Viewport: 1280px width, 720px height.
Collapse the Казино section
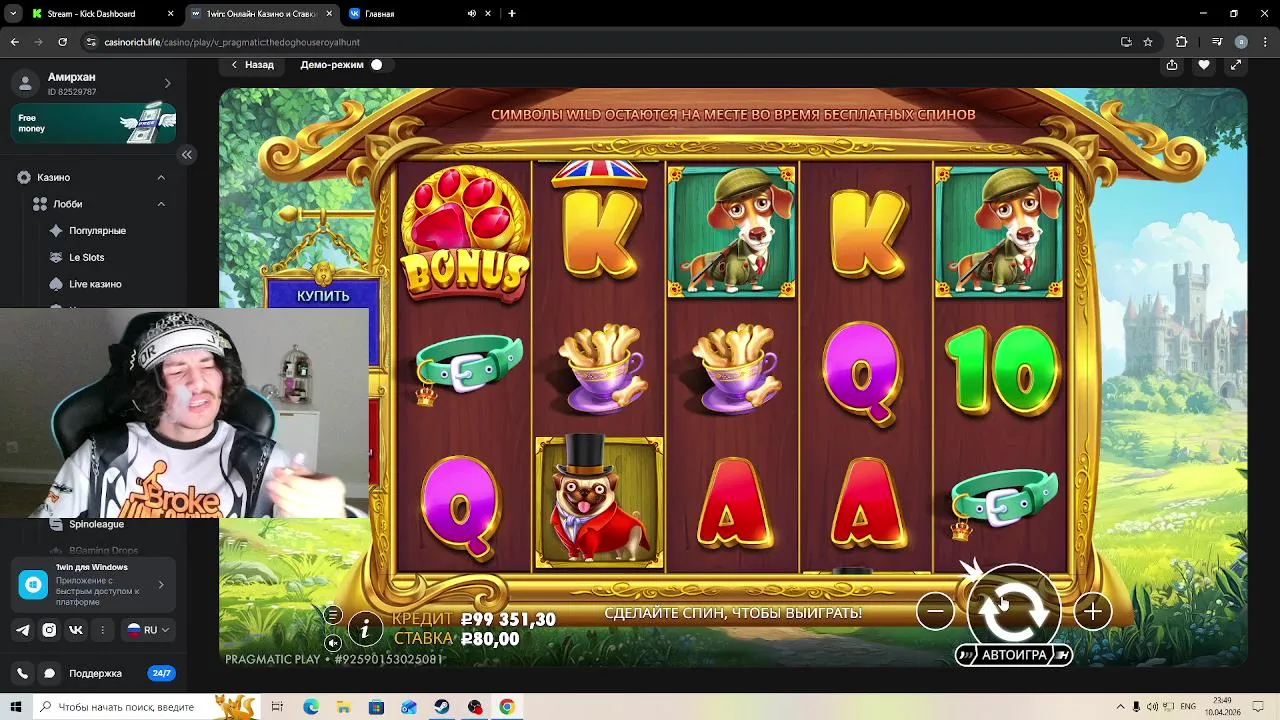[x=161, y=177]
